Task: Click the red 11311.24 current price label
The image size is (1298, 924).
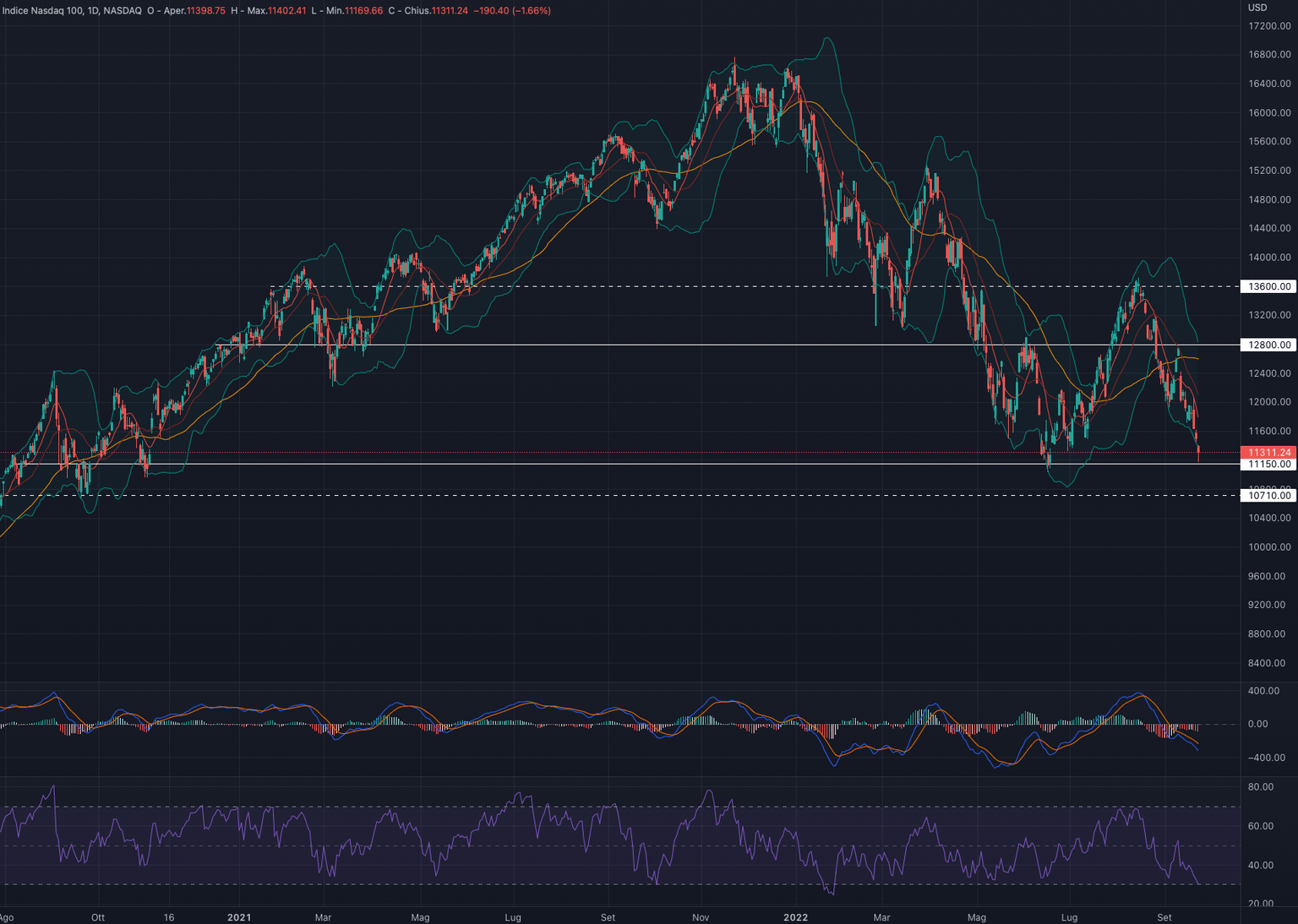Action: point(1269,453)
